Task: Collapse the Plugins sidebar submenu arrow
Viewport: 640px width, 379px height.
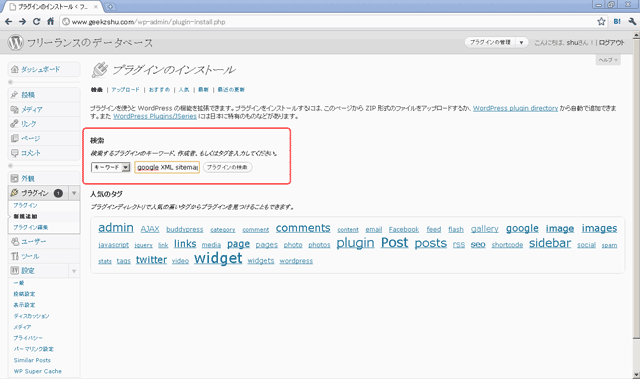Action: 74,193
